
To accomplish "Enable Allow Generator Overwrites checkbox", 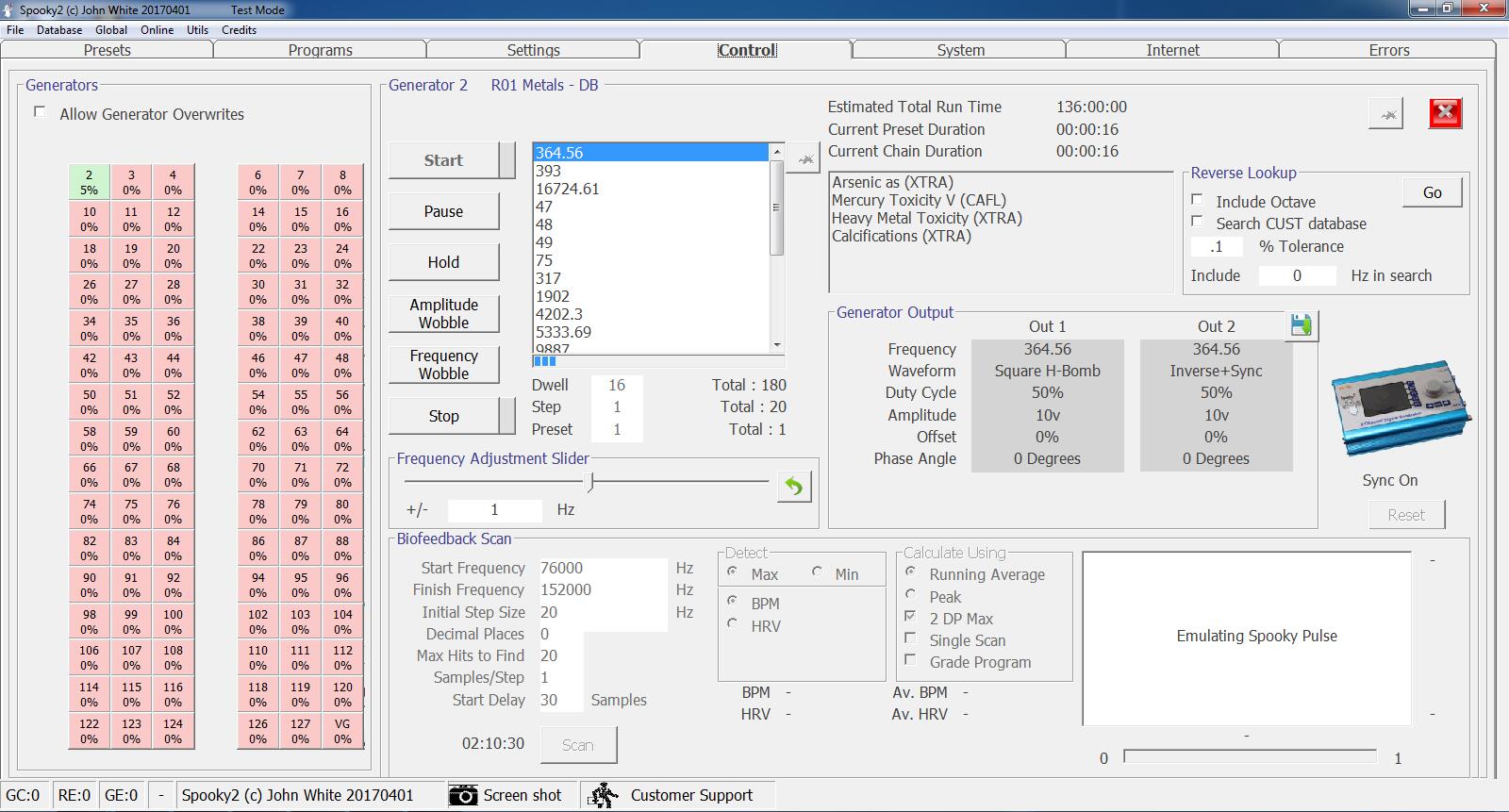I will (x=40, y=112).
